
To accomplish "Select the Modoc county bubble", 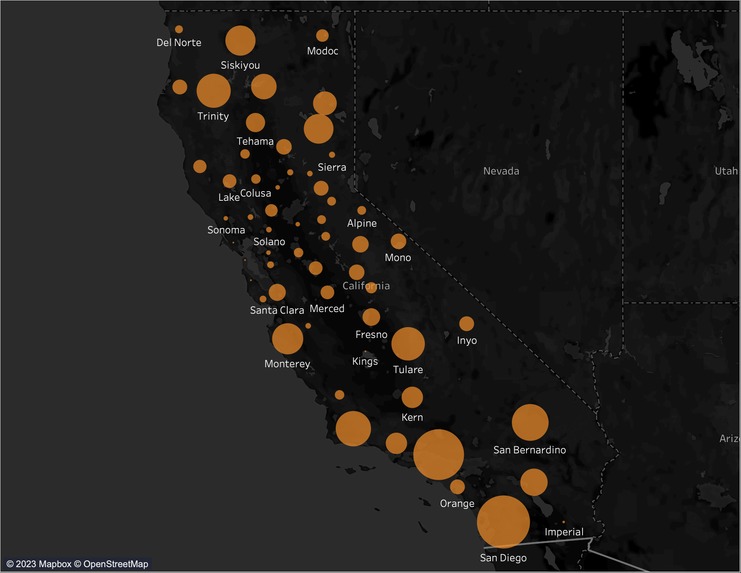I will pyautogui.click(x=322, y=35).
